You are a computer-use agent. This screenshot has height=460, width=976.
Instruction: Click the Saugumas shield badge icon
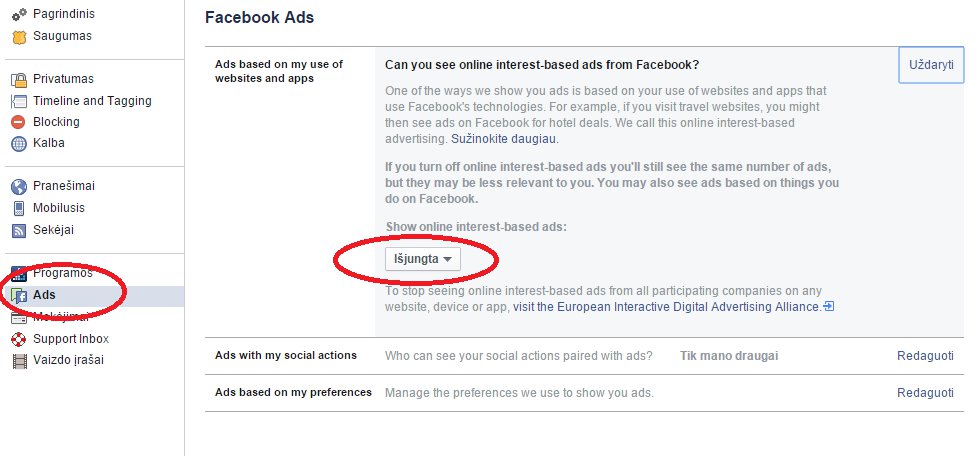(x=19, y=37)
